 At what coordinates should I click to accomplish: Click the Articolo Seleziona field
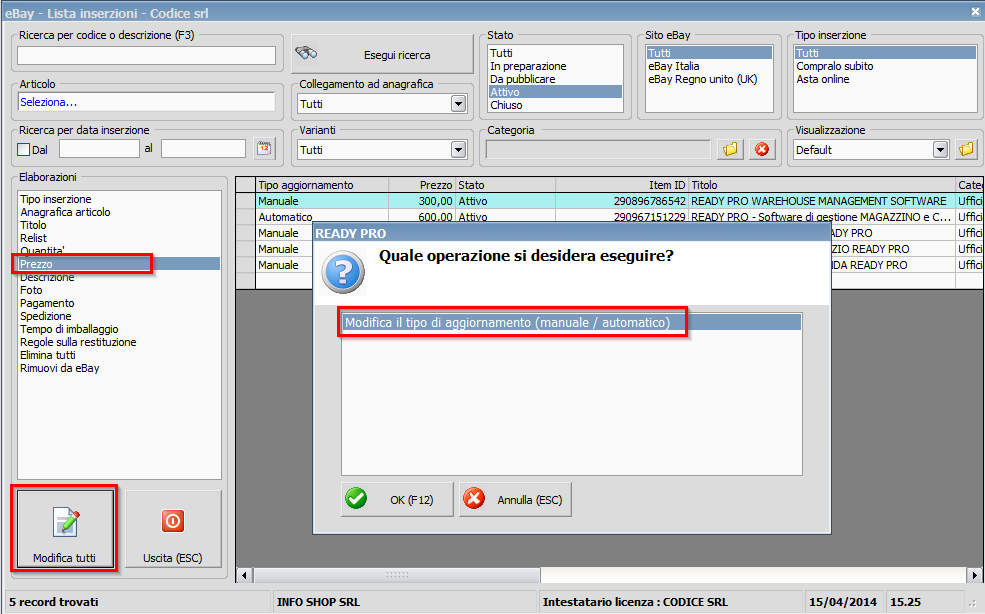pos(146,102)
